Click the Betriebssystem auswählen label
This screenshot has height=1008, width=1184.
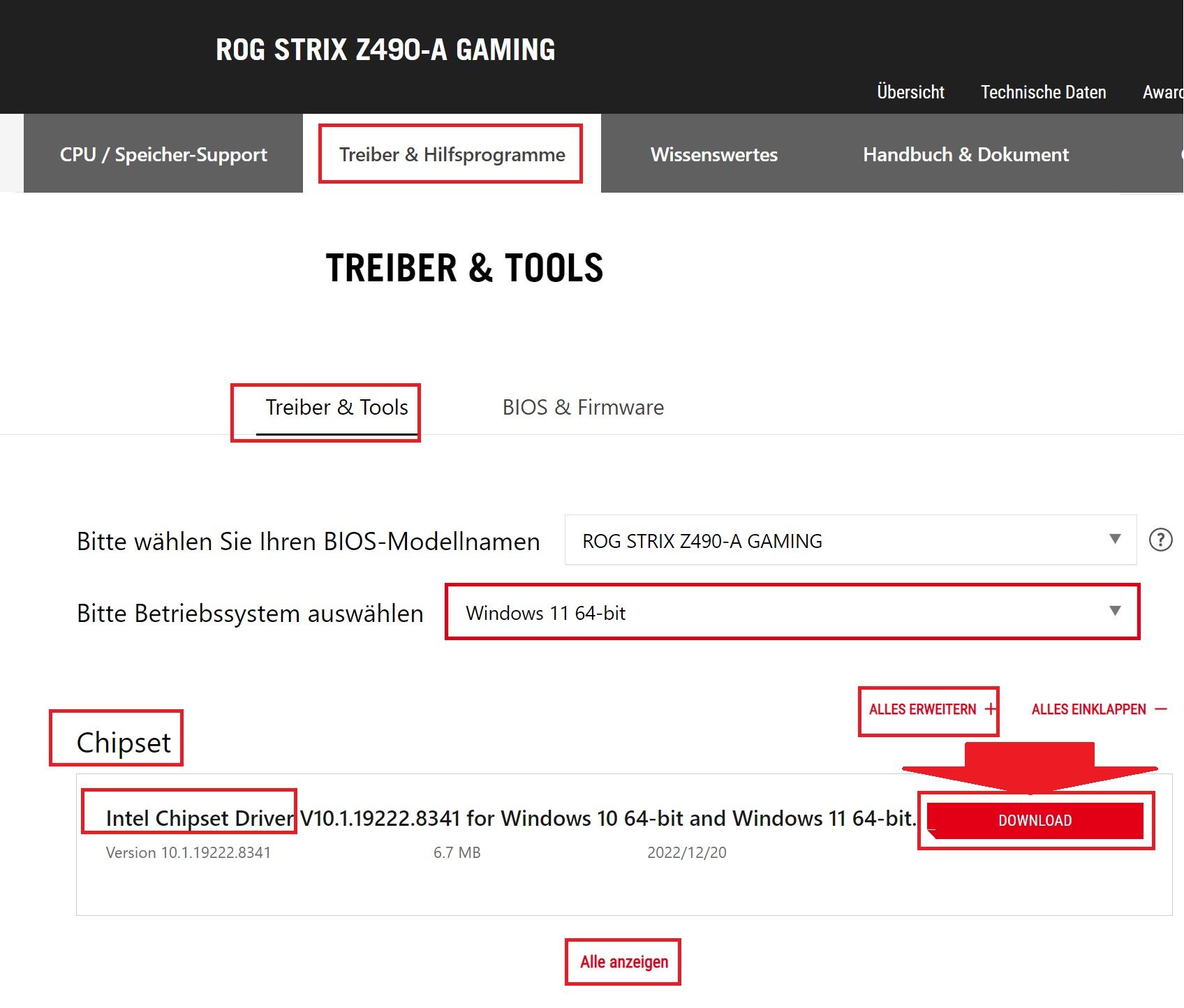pyautogui.click(x=250, y=613)
